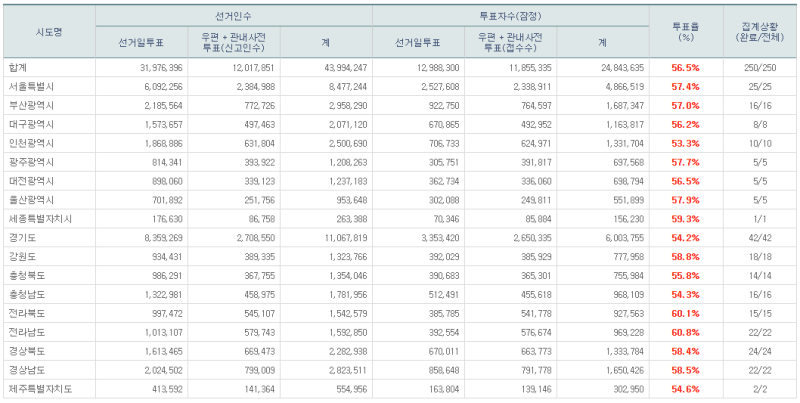Click the 25/25 status for 서울특별시

pyautogui.click(x=760, y=87)
